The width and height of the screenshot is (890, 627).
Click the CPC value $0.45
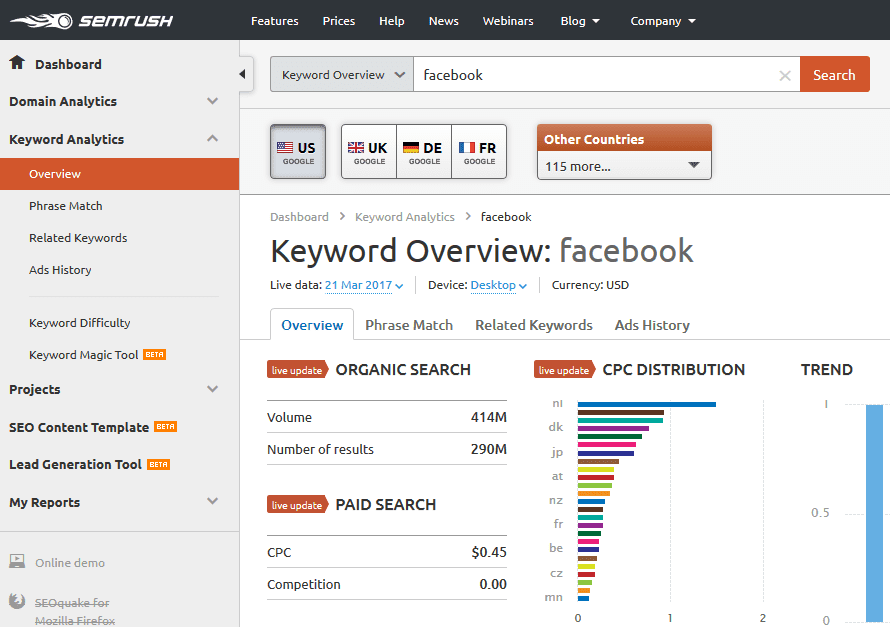pyautogui.click(x=489, y=552)
